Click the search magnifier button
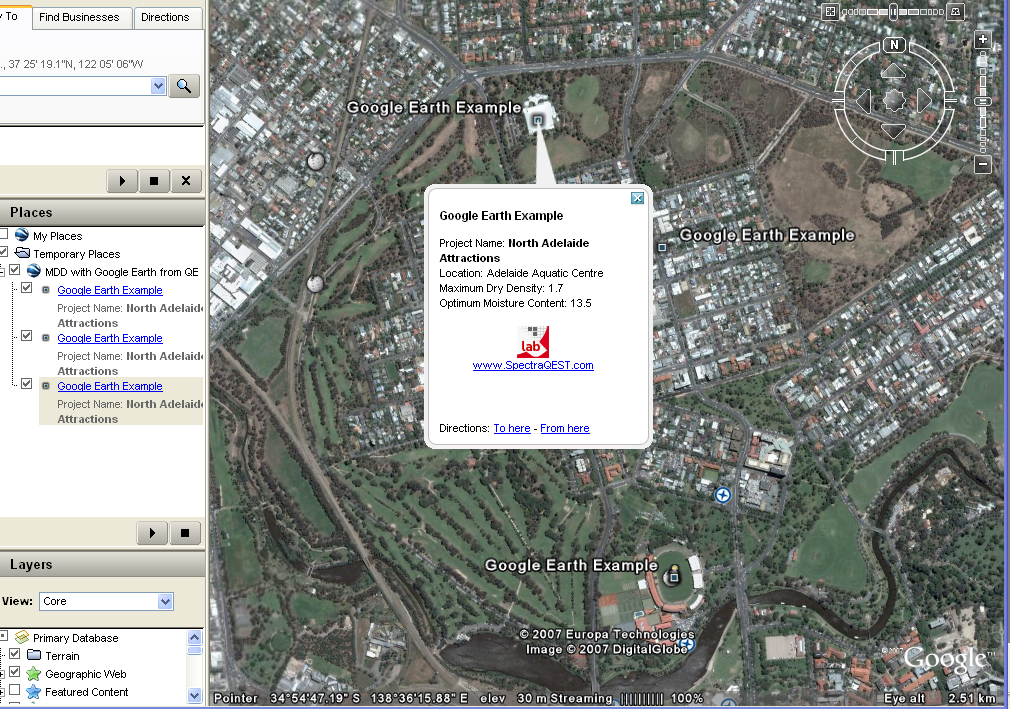This screenshot has width=1010, height=709. 183,86
